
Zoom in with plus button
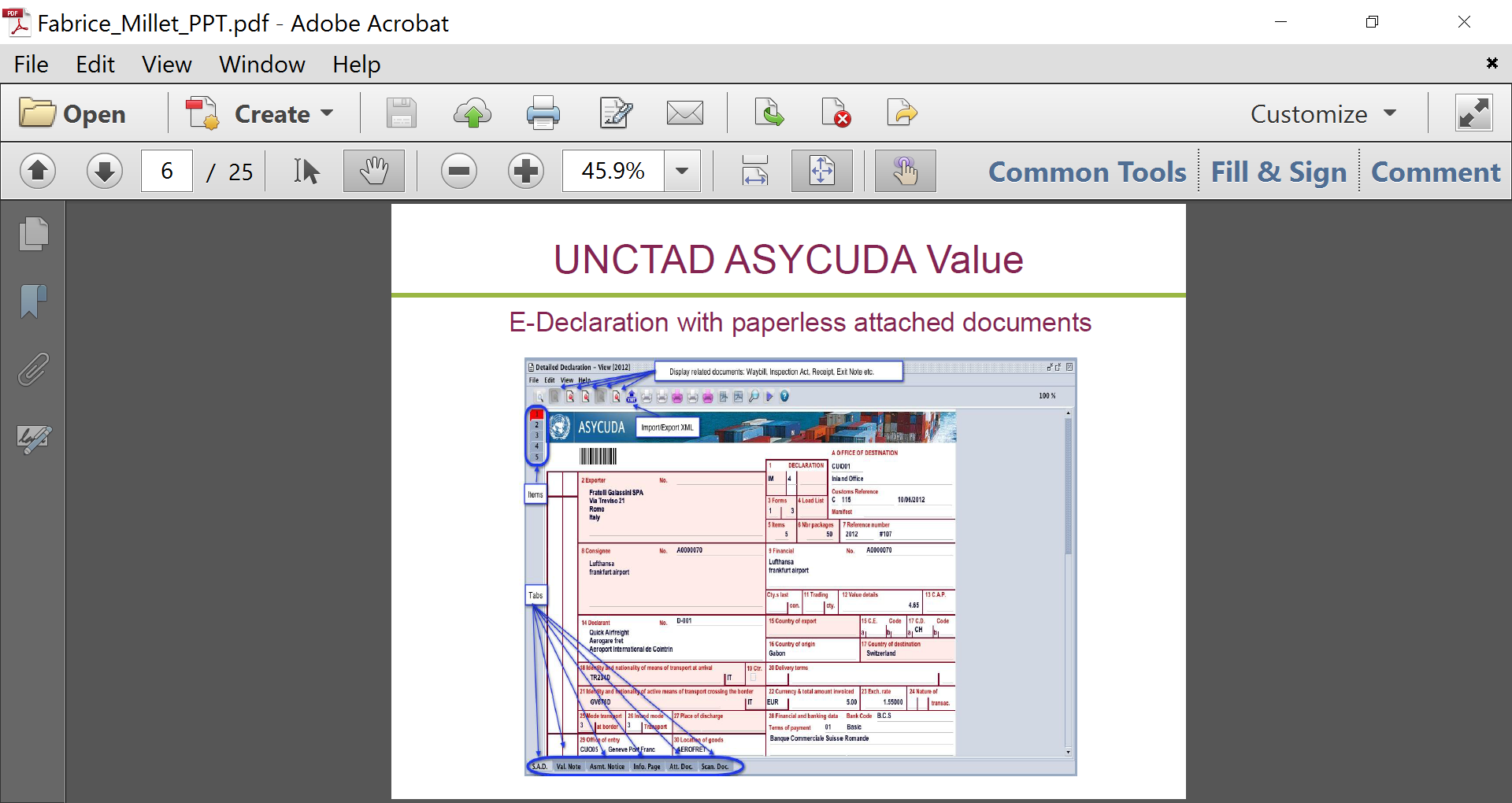pos(526,171)
